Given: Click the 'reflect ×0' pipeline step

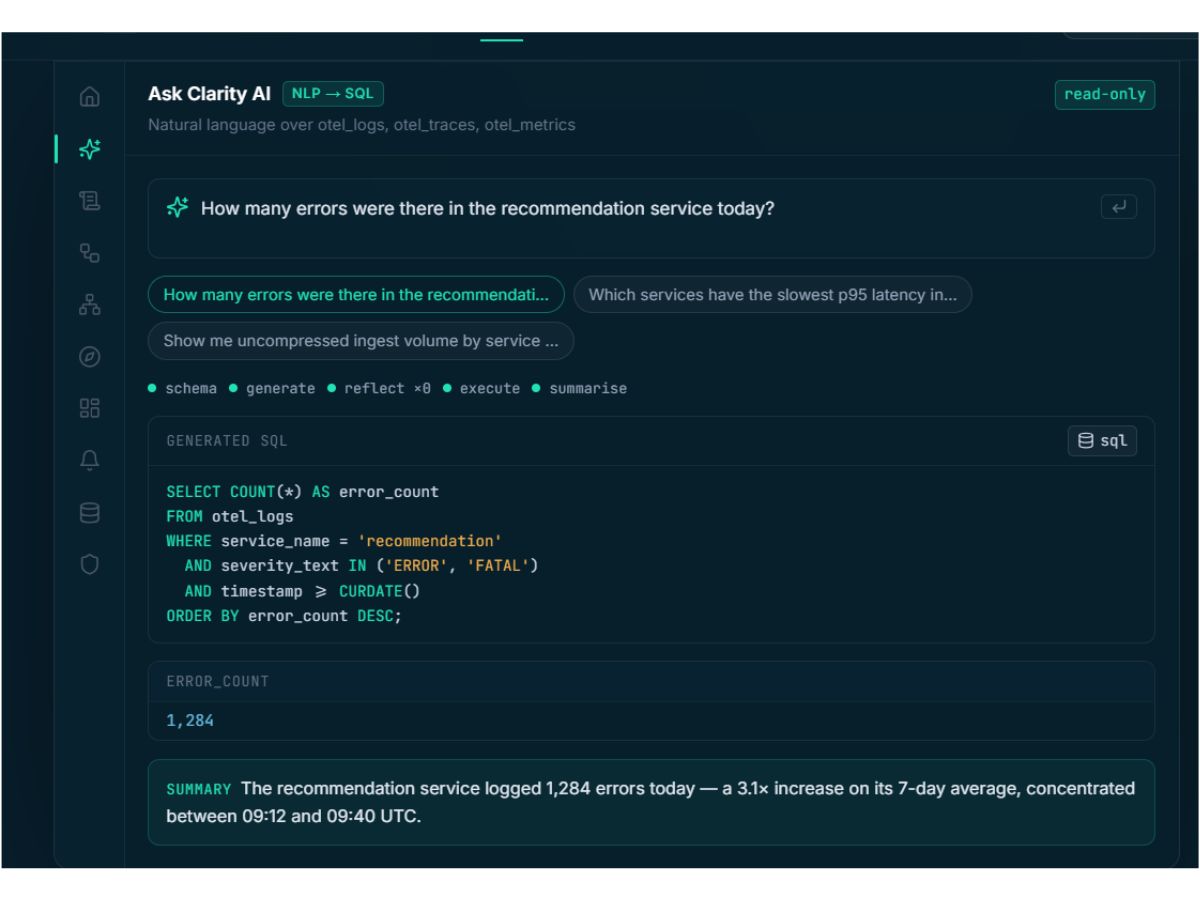Looking at the screenshot, I should tap(379, 388).
